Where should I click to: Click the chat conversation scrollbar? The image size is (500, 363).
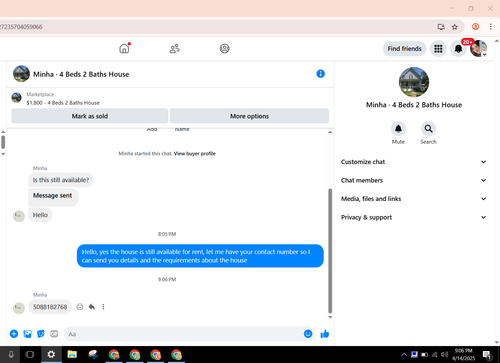[330, 251]
